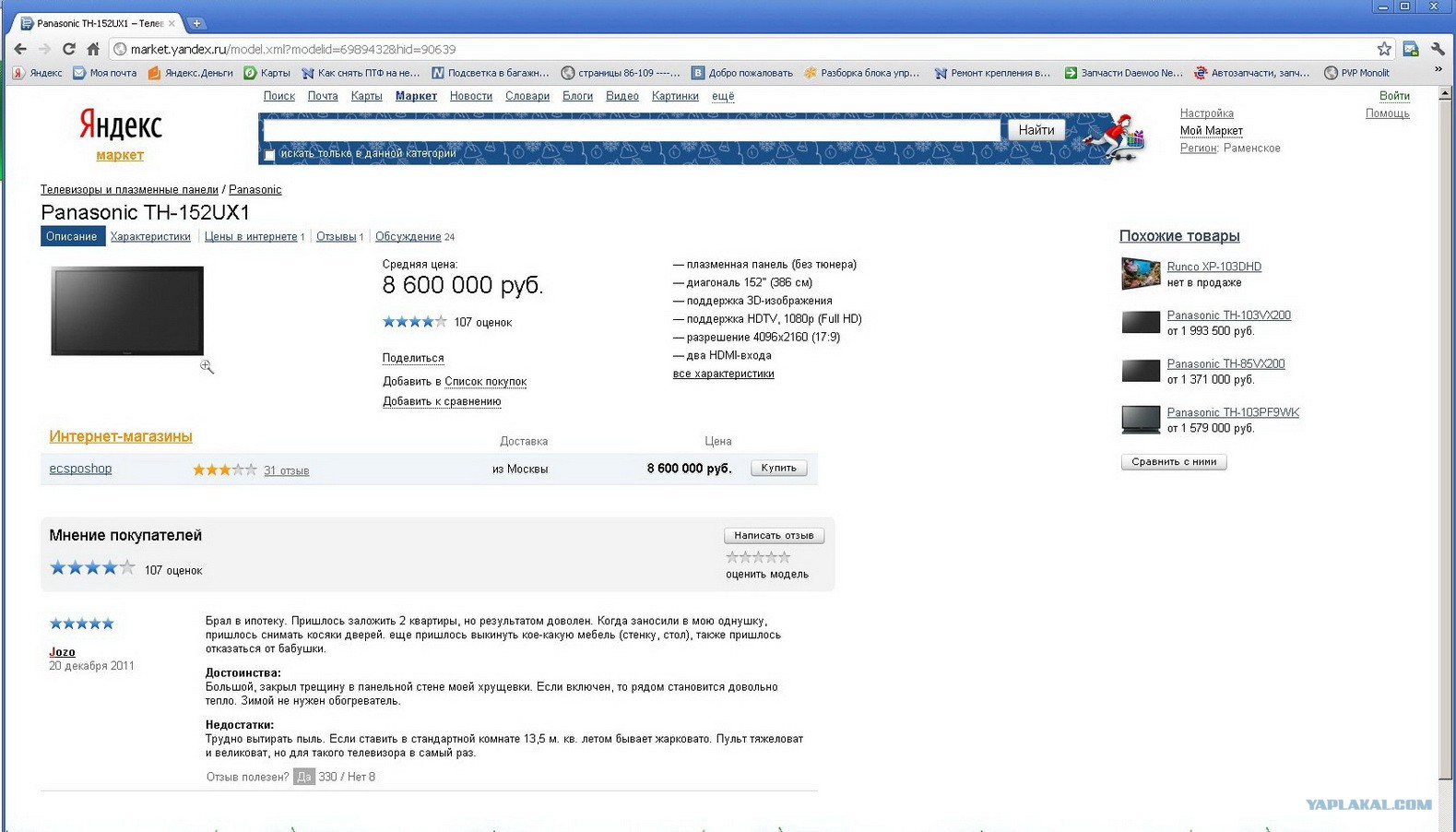Image resolution: width=1456 pixels, height=832 pixels.
Task: Open the Яндекс.Деньги bookmark
Action: [191, 73]
